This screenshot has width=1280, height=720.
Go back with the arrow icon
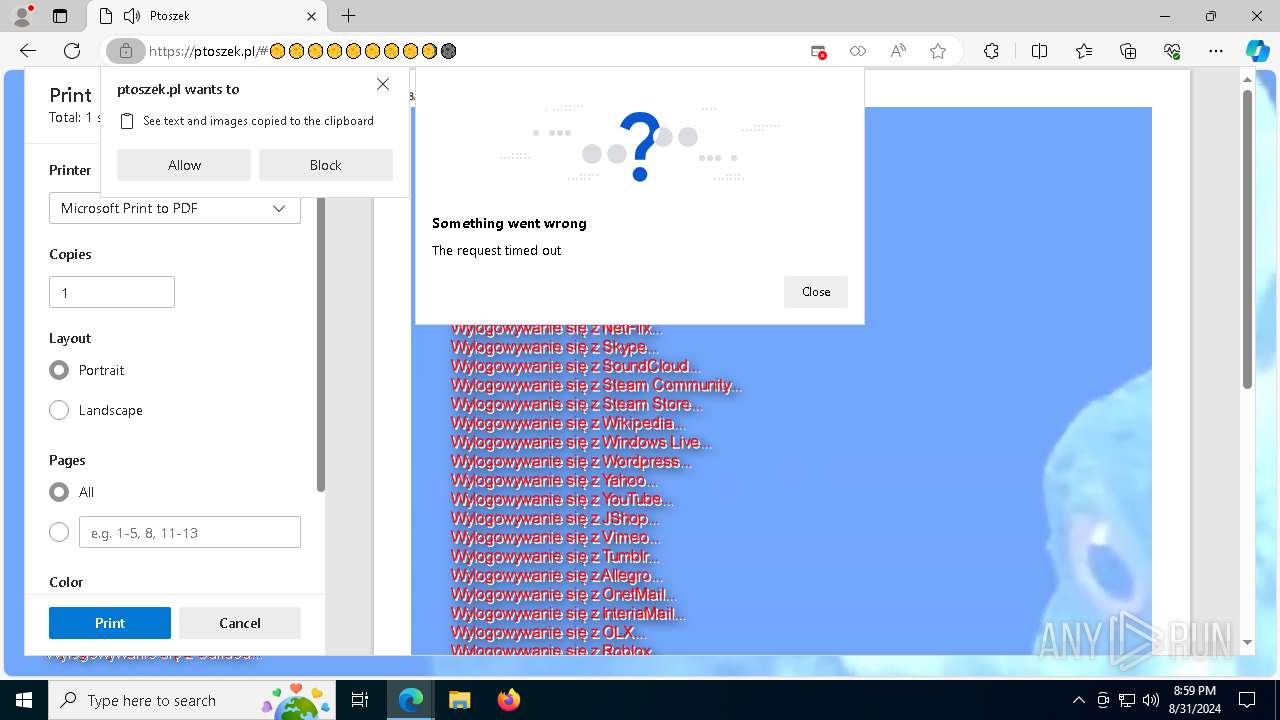tap(28, 51)
